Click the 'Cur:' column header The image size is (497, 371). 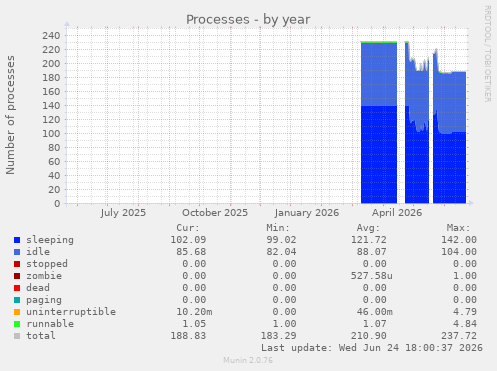tap(188, 228)
